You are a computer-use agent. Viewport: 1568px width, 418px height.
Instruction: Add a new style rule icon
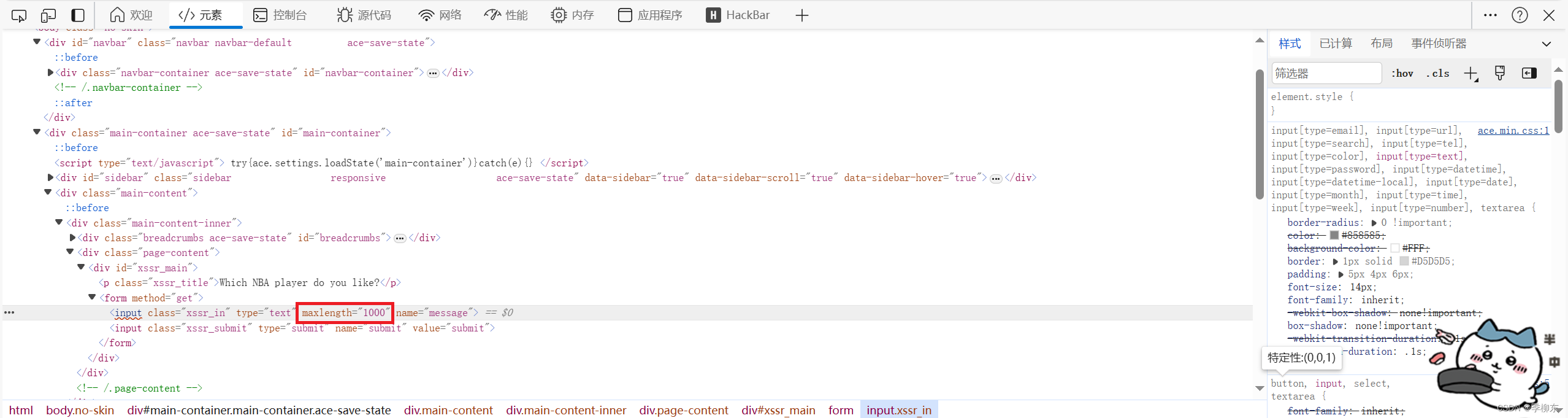(1470, 74)
